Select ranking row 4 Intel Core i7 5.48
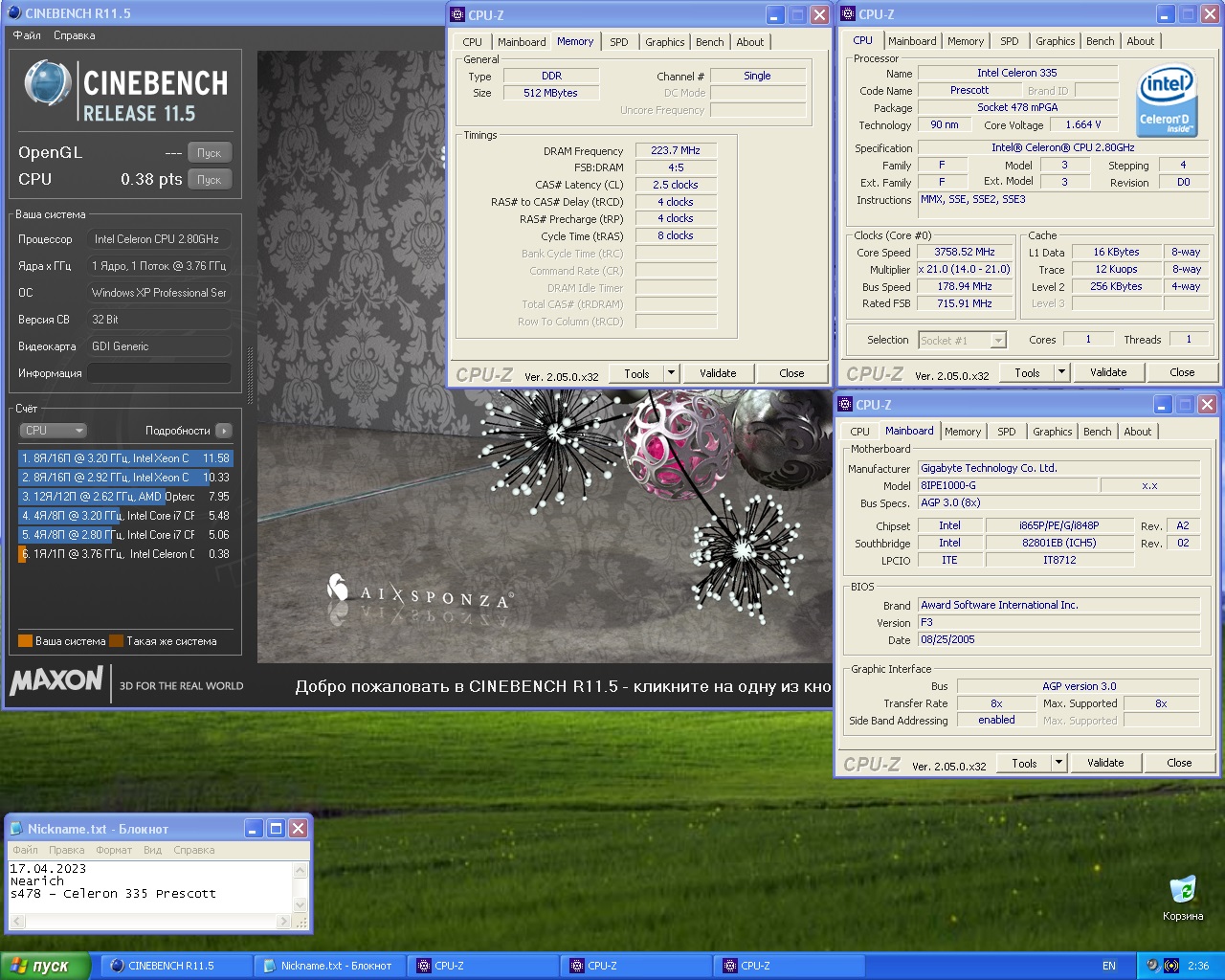The image size is (1225, 980). click(x=125, y=516)
